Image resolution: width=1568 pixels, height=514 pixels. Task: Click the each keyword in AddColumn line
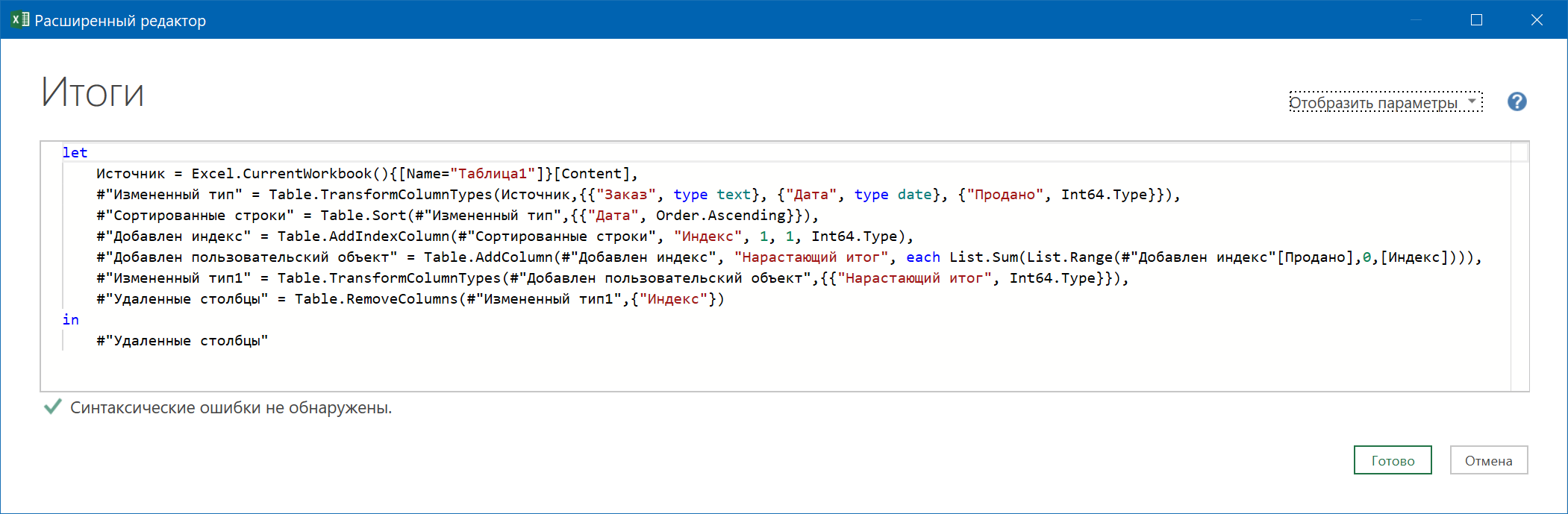[x=923, y=257]
